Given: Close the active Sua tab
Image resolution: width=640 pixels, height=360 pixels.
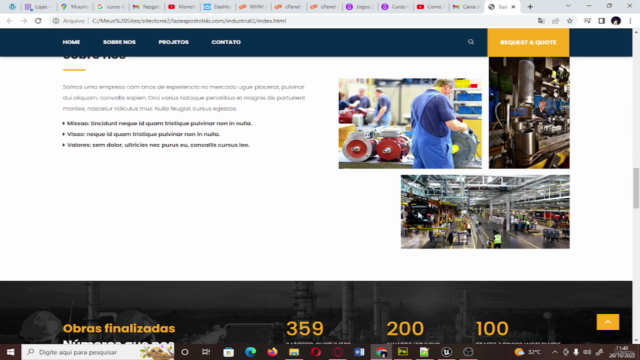Looking at the screenshot, I should (x=513, y=7).
